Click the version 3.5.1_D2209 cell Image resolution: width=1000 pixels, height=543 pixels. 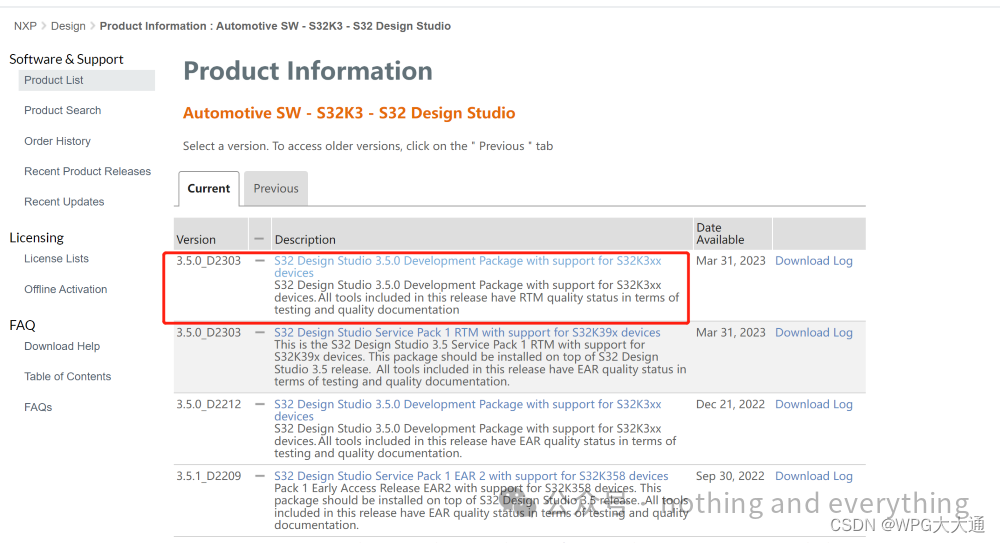tap(209, 476)
